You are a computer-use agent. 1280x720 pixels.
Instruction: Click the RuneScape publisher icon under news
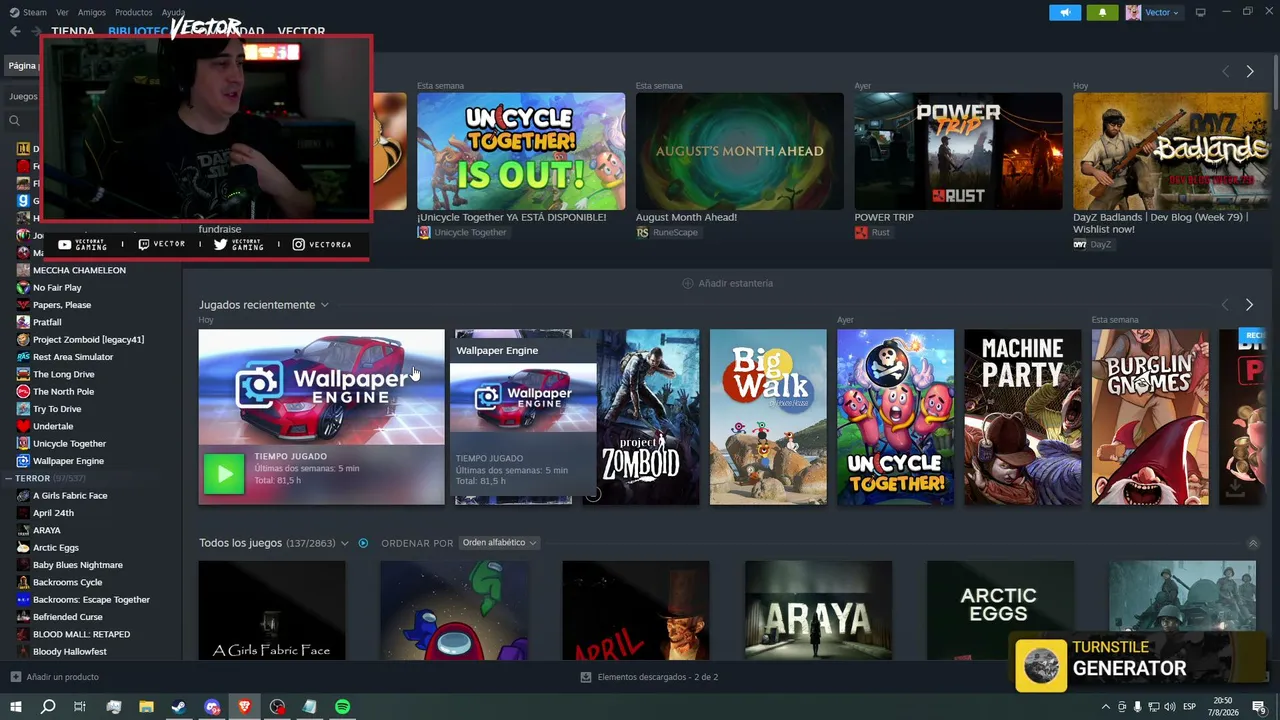(x=642, y=232)
